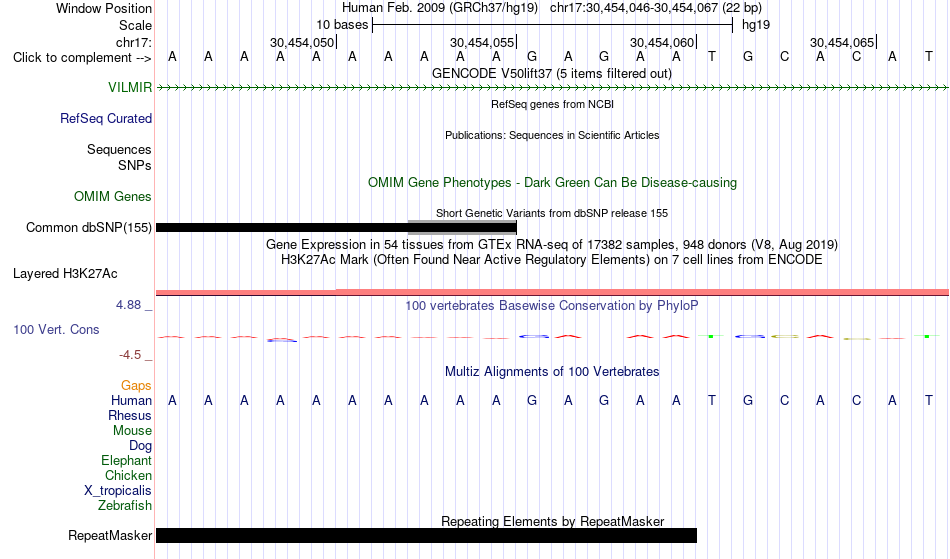Image resolution: width=950 pixels, height=559 pixels.
Task: Click the 4.88 conservation upper scale value
Action: [128, 305]
